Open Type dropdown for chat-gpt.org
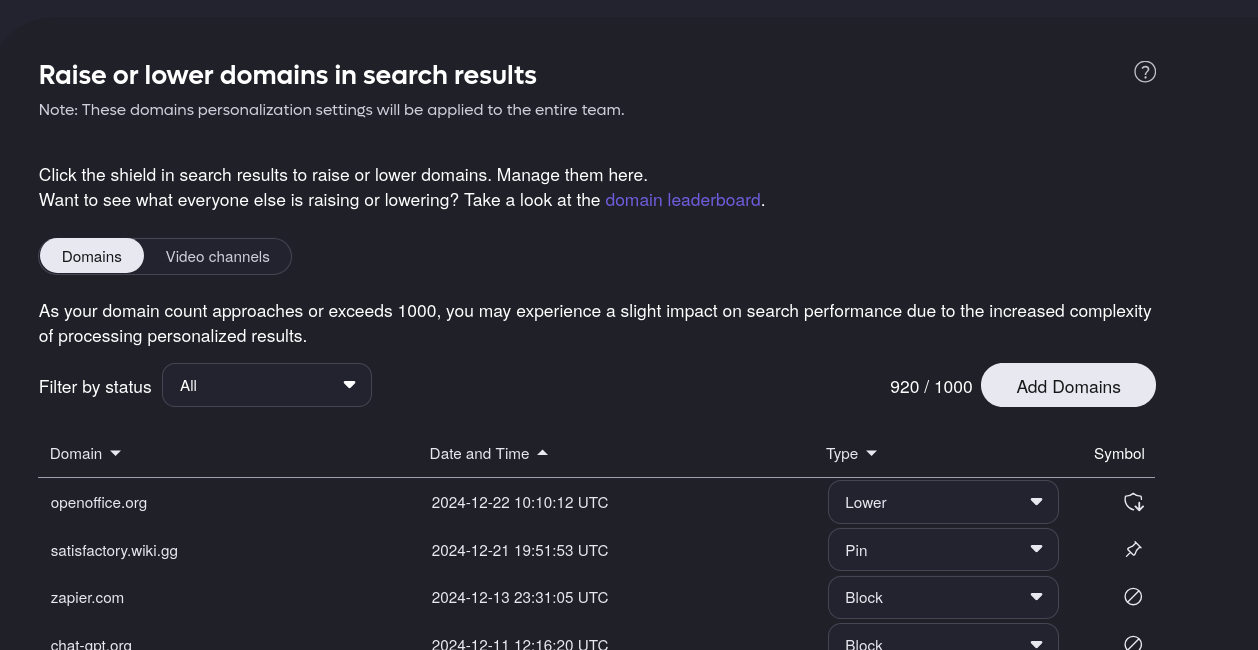 click(x=942, y=641)
